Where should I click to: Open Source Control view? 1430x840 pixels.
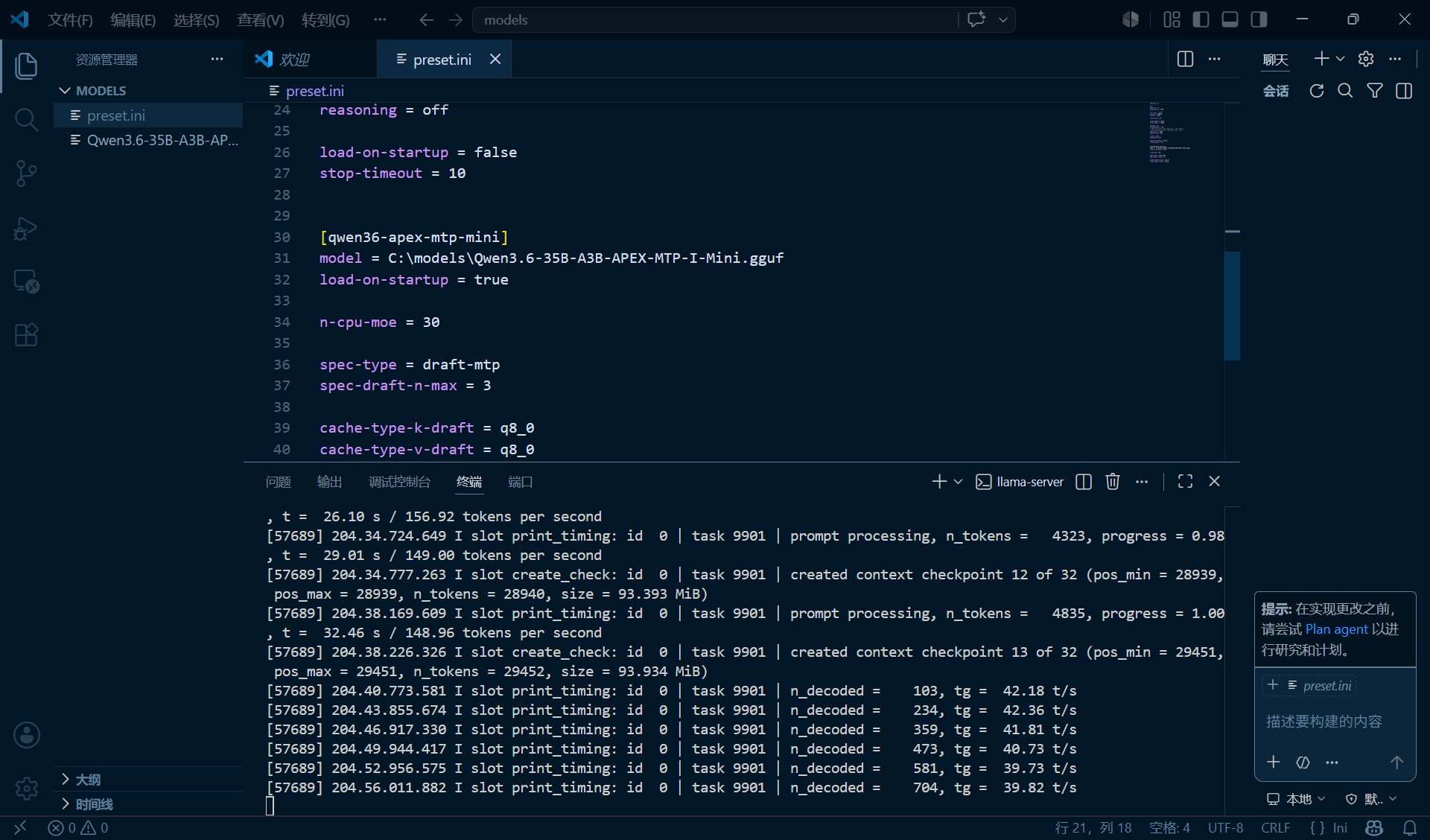[26, 174]
